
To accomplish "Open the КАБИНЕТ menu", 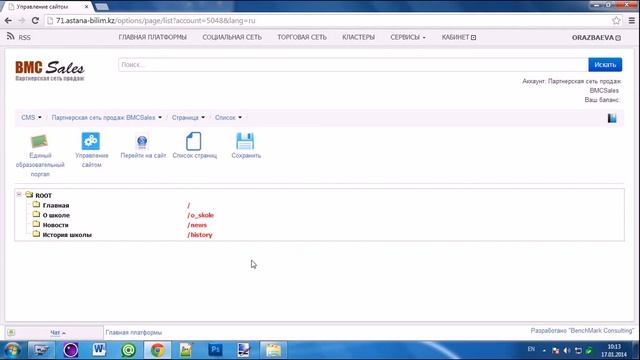I will 459,37.
